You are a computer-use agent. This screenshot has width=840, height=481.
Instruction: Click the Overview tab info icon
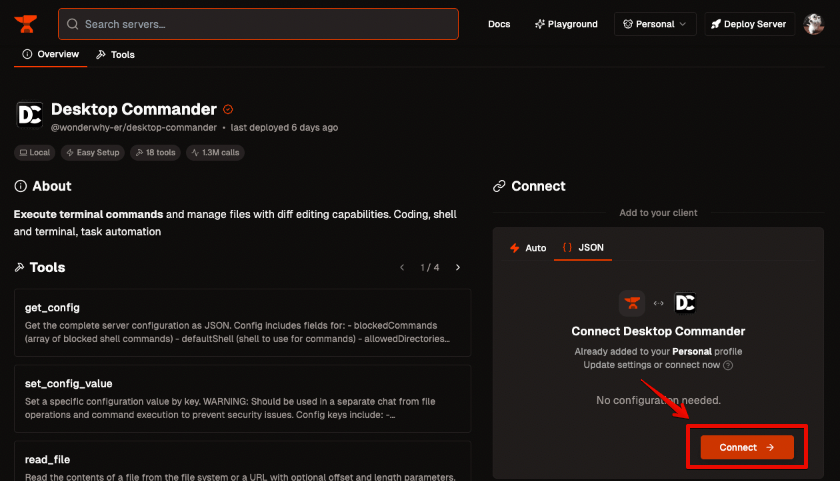27,54
